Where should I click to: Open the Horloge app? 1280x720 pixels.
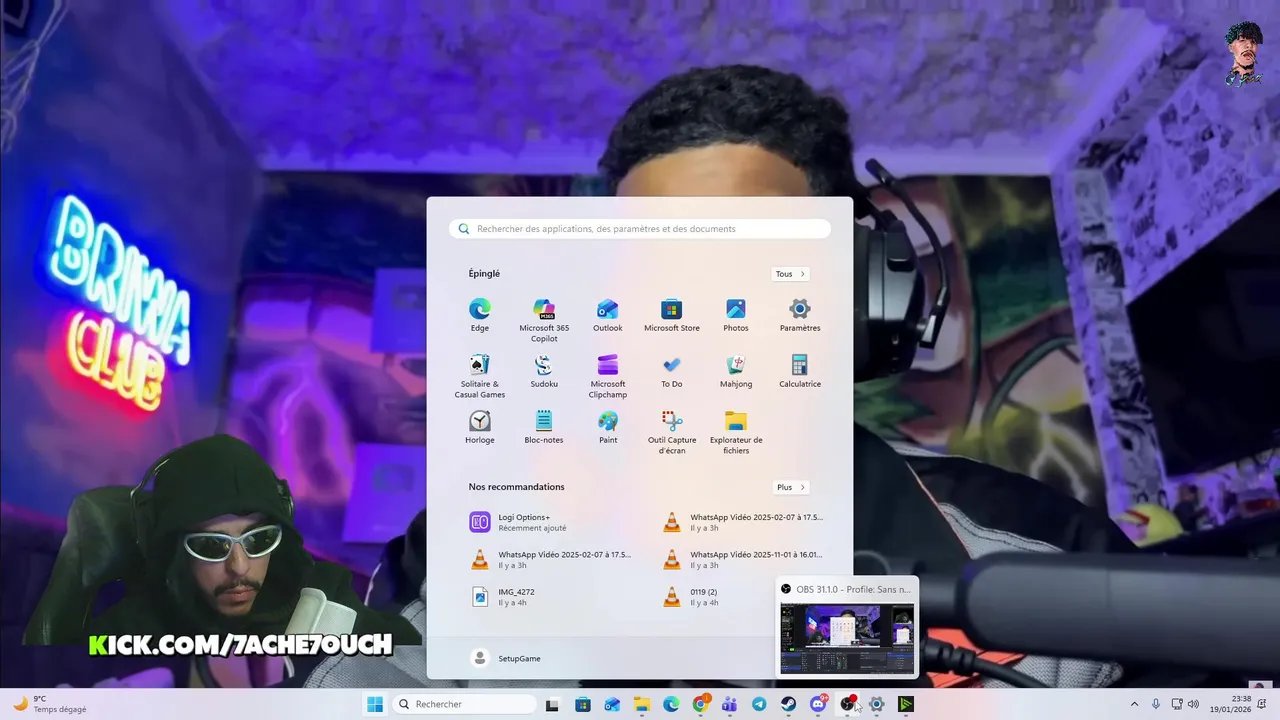click(480, 427)
